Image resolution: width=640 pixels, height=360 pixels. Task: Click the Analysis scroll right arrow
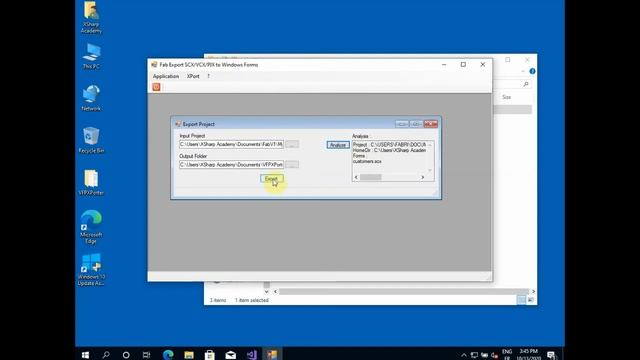(423, 177)
